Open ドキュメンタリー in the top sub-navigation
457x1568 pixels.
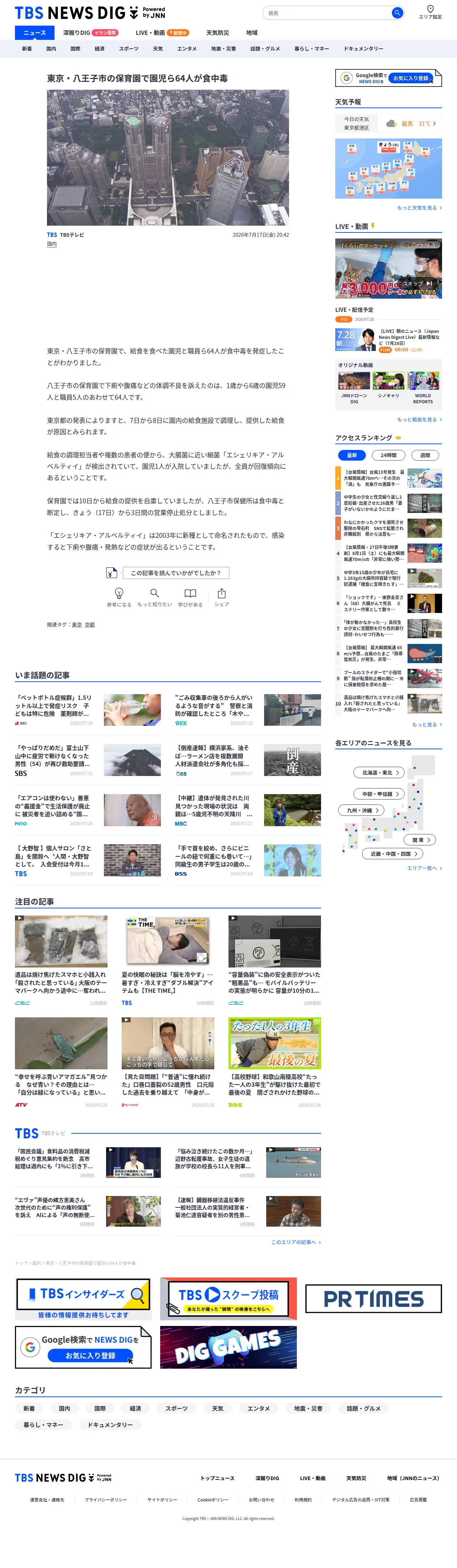pos(363,49)
